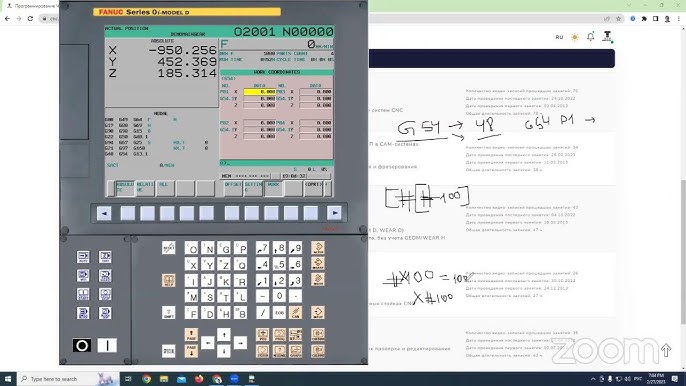Open the Zoom app in the taskbar
Viewport: 686px width, 386px height.
234,379
